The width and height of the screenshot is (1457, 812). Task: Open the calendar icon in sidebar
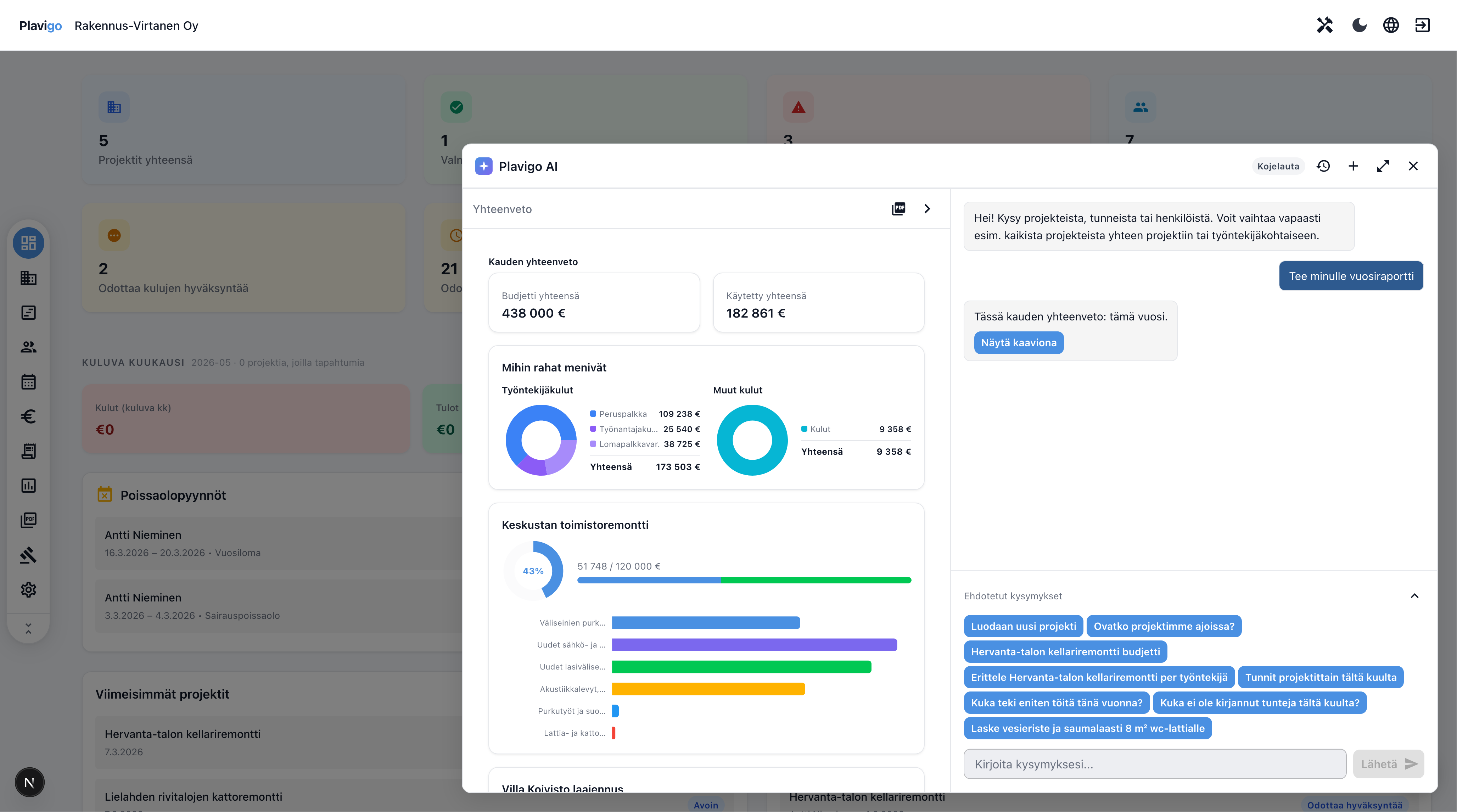click(28, 382)
